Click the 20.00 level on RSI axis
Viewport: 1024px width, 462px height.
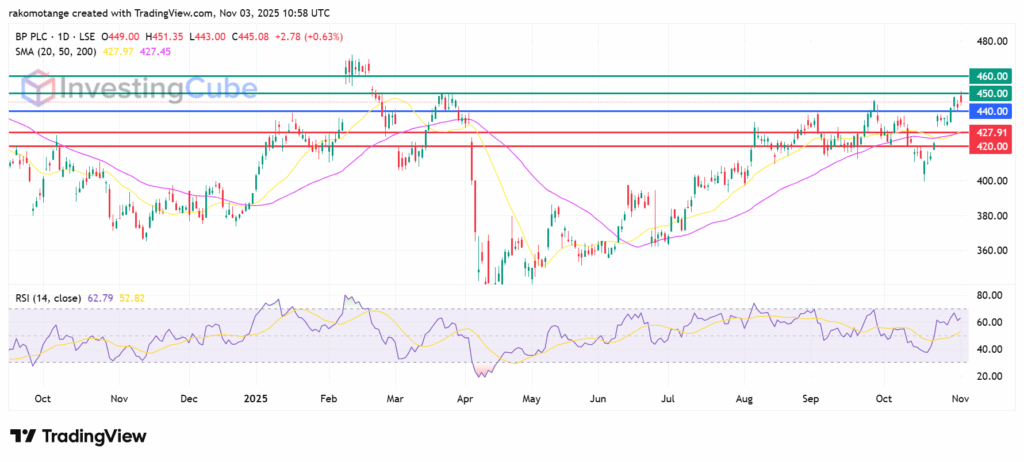pyautogui.click(x=990, y=376)
